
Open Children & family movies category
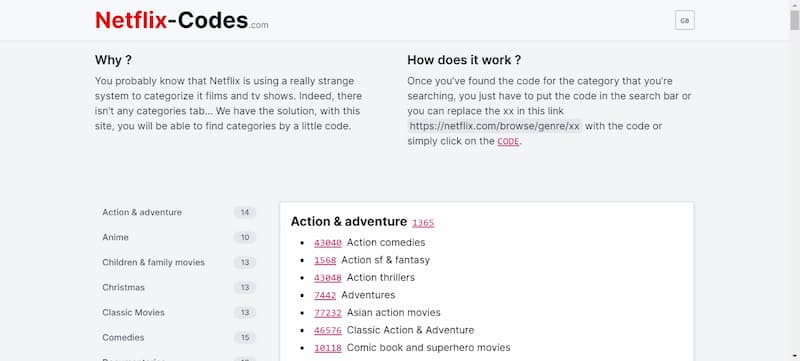click(x=179, y=263)
